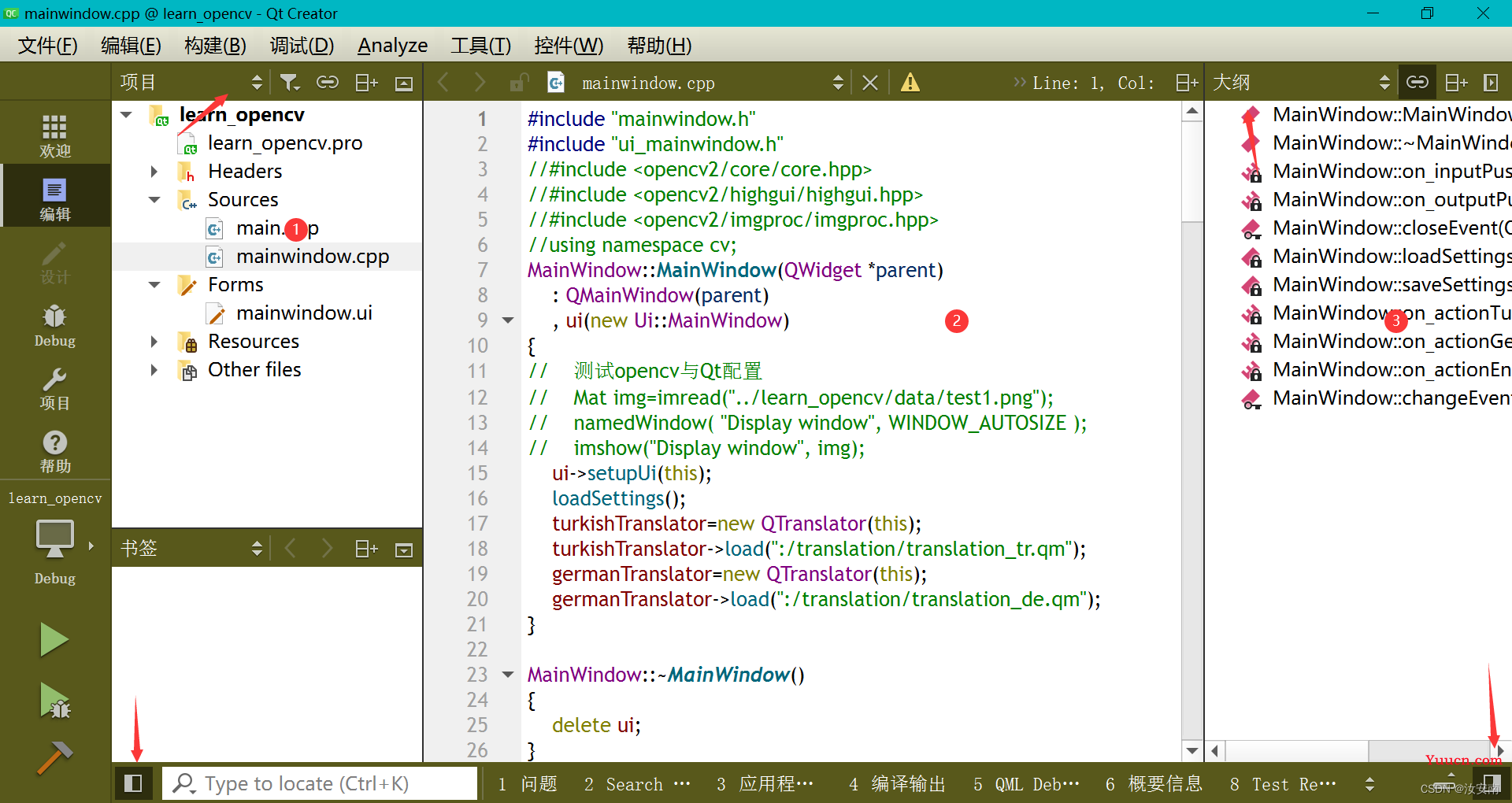Close the Outline side panel
Image resolution: width=1512 pixels, height=803 pixels.
tap(1491, 83)
